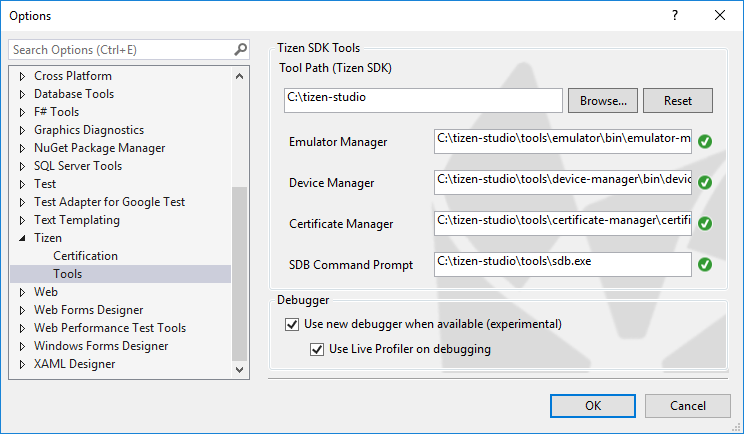The width and height of the screenshot is (744, 434).
Task: Expand the Database Tools node
Action: [23, 94]
